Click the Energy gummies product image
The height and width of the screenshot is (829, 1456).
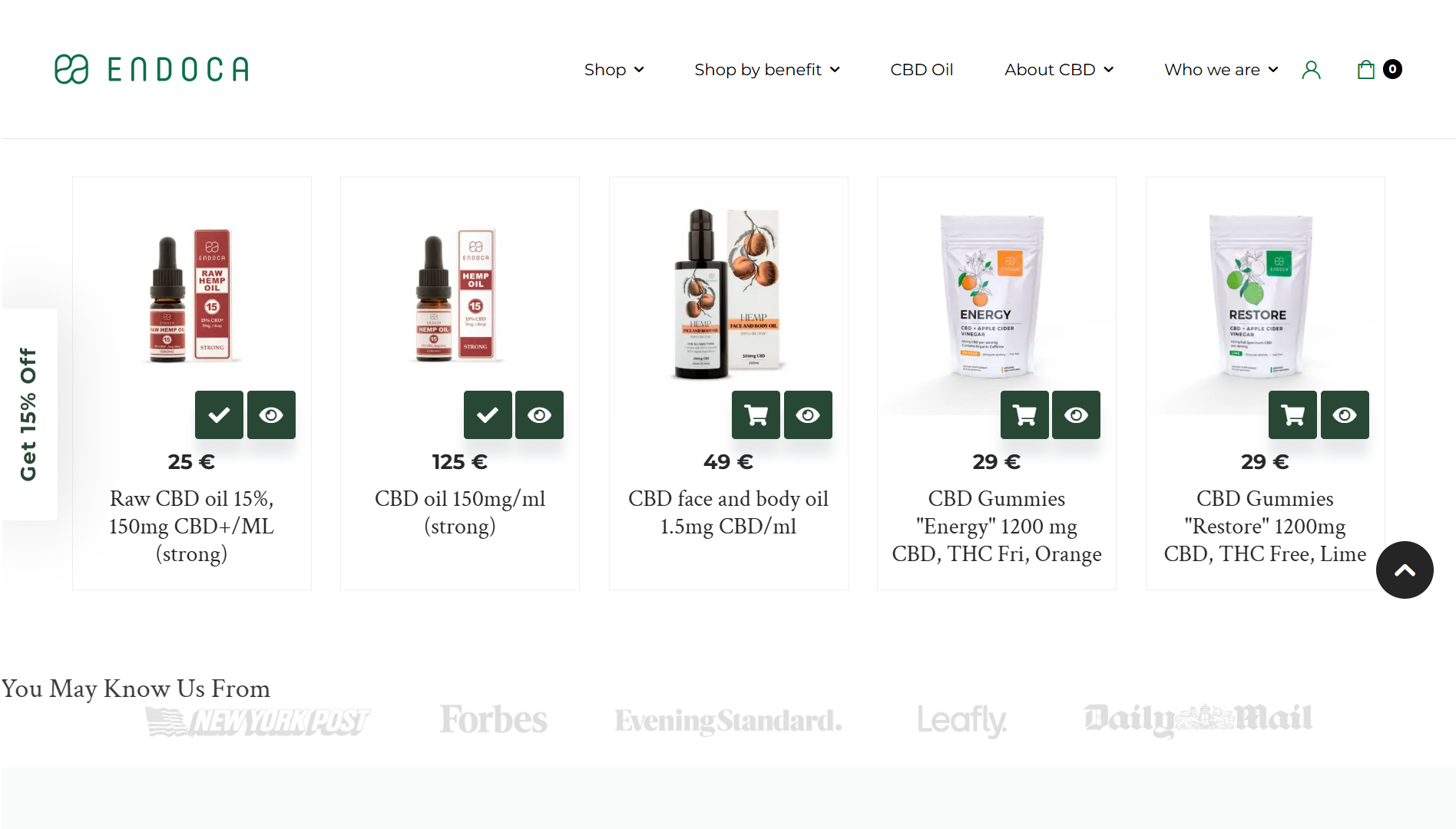coord(992,296)
